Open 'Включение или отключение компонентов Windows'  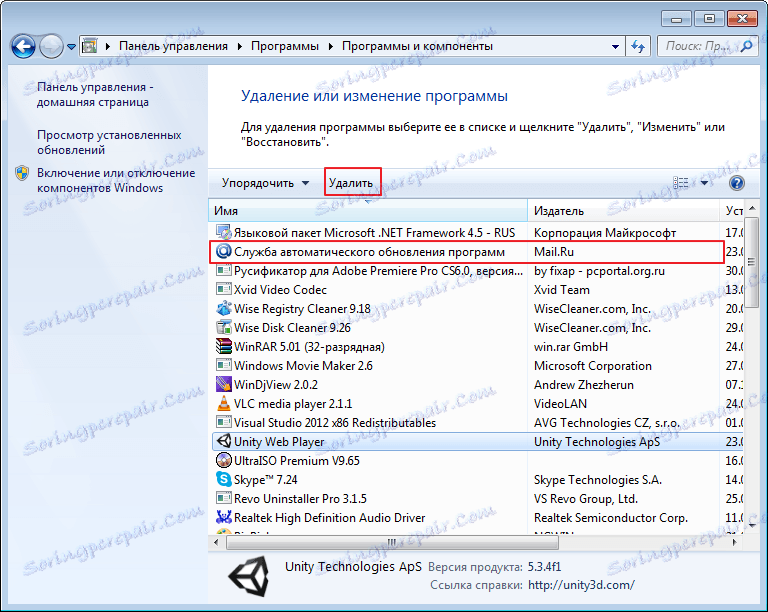click(x=116, y=180)
